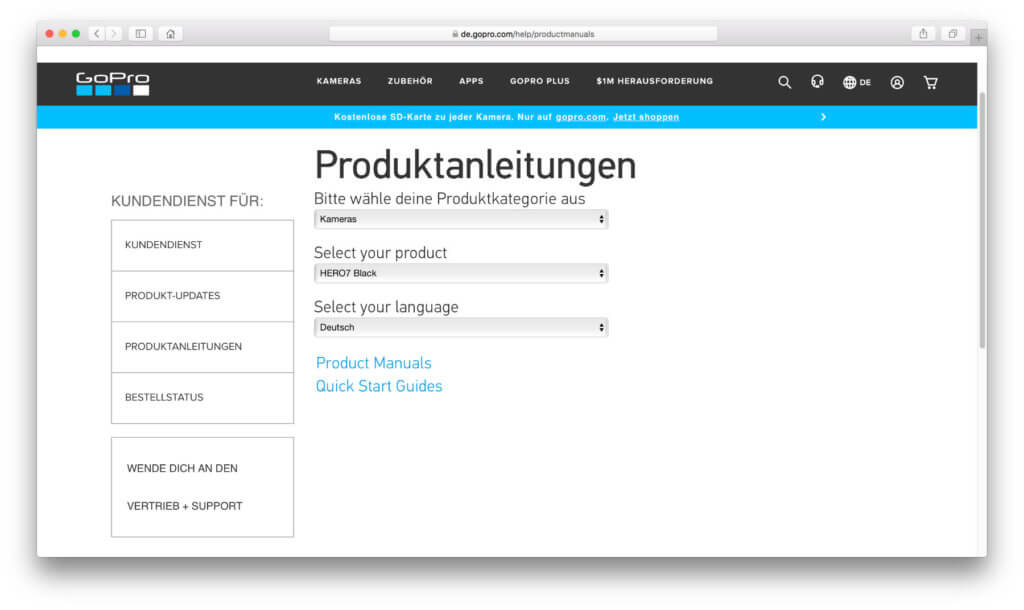Image resolution: width=1024 pixels, height=610 pixels.
Task: Go back with Safari back arrow
Action: click(97, 33)
